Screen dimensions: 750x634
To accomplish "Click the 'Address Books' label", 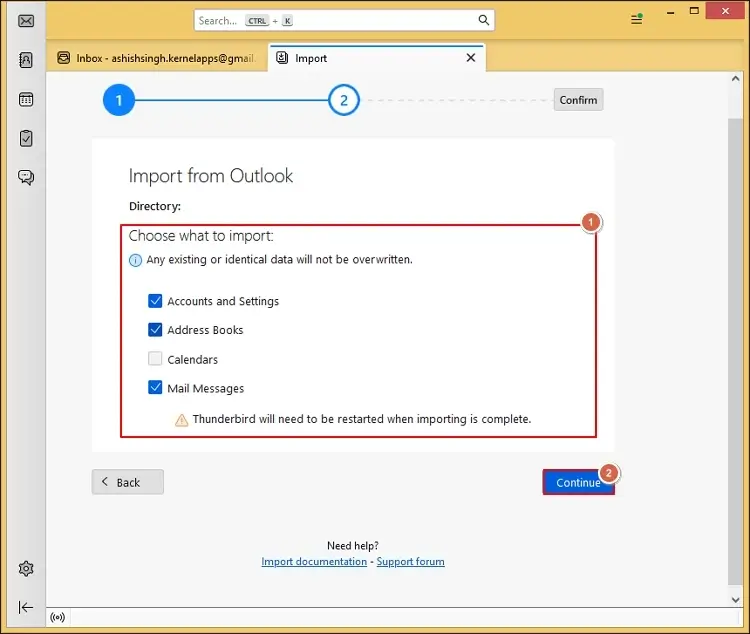I will (205, 330).
